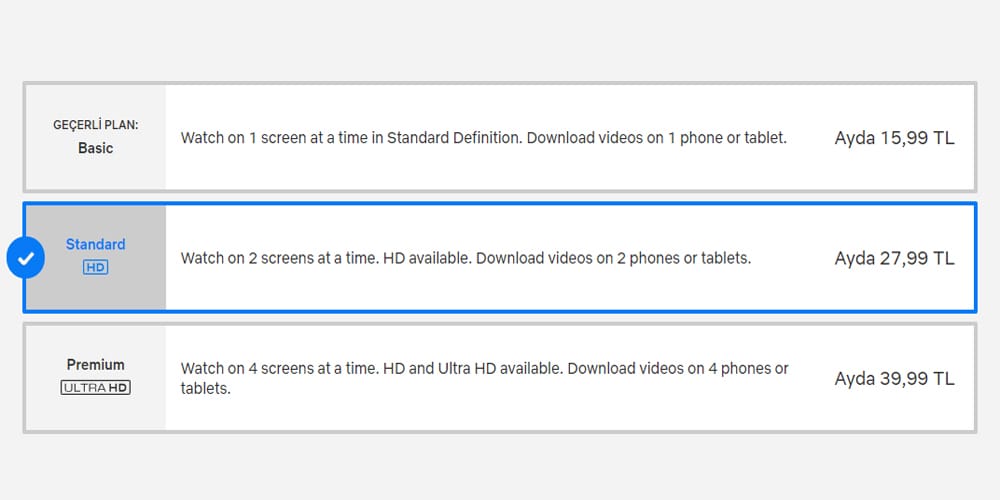Screen dimensions: 1000x500
Task: Click the blue checkmark icon beside Standard
Action: tap(26, 258)
